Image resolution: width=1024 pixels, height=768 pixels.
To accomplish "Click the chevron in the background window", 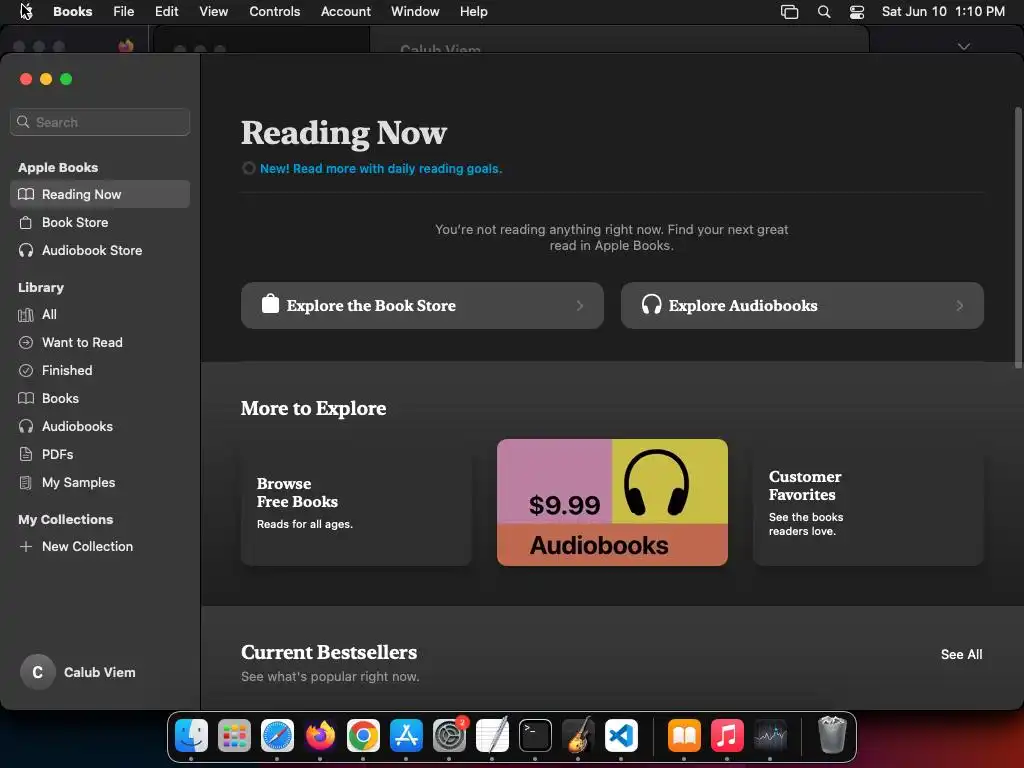I will pyautogui.click(x=963, y=47).
